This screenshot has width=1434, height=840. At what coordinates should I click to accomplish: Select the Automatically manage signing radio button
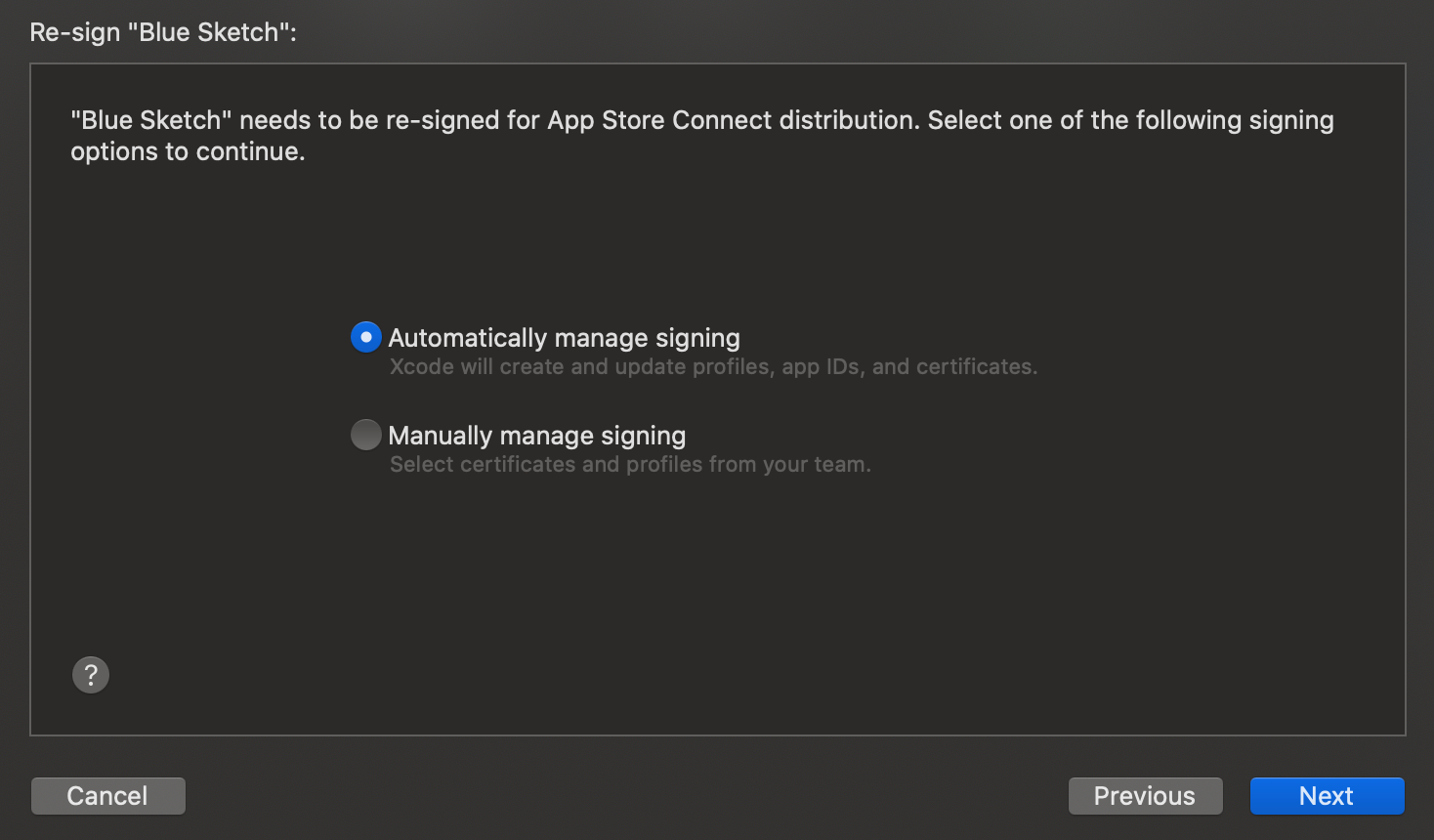pos(366,337)
